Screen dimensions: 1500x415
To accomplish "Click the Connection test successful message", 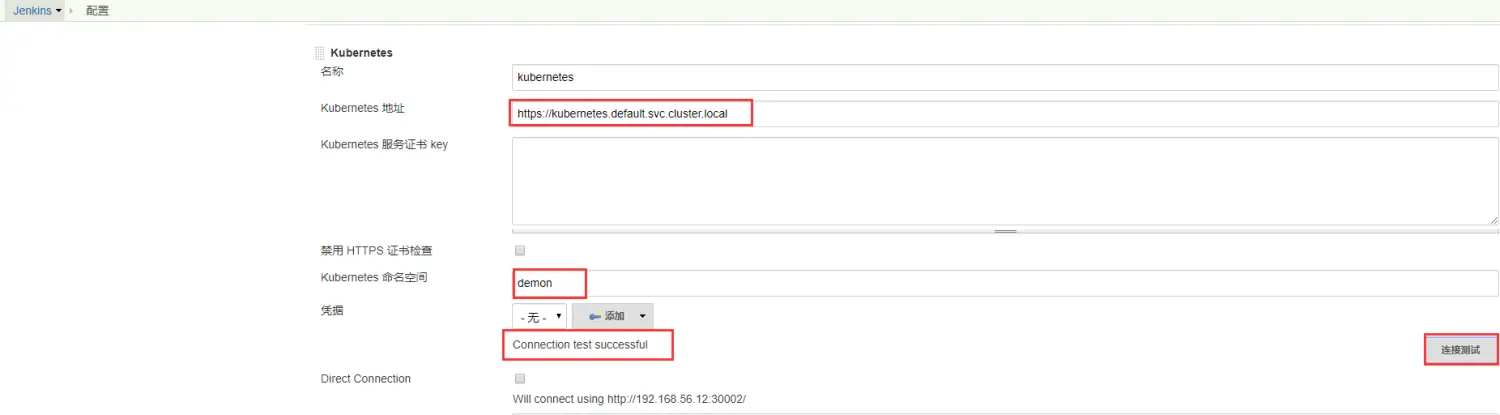I will [580, 345].
